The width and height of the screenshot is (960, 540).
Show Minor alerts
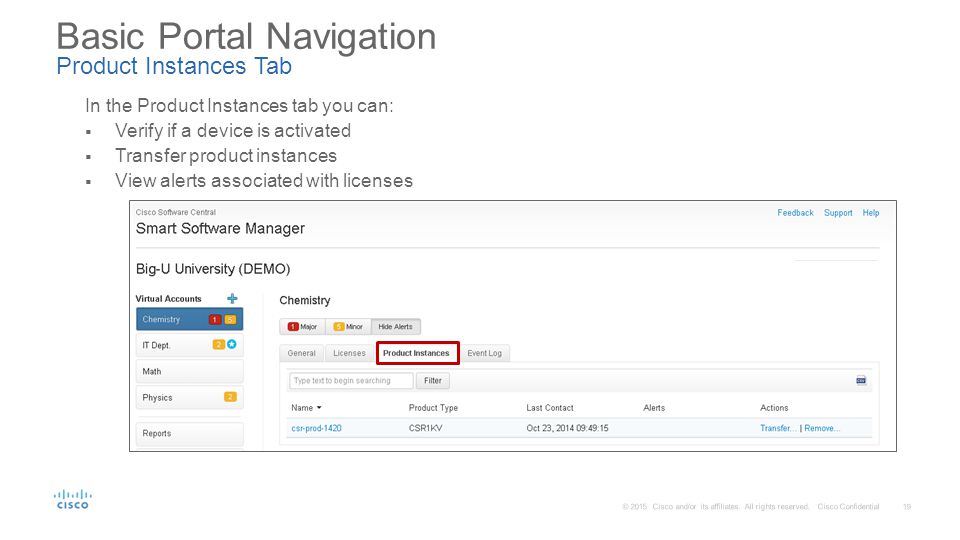pos(348,326)
